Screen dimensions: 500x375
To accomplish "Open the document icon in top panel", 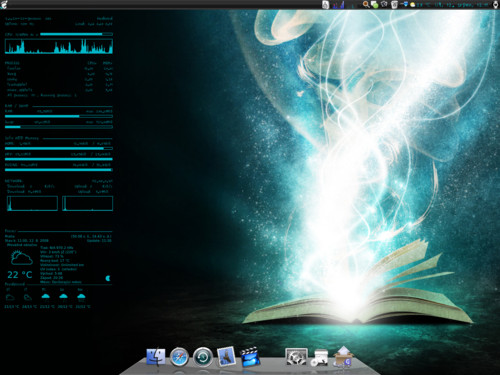I will point(325,4).
